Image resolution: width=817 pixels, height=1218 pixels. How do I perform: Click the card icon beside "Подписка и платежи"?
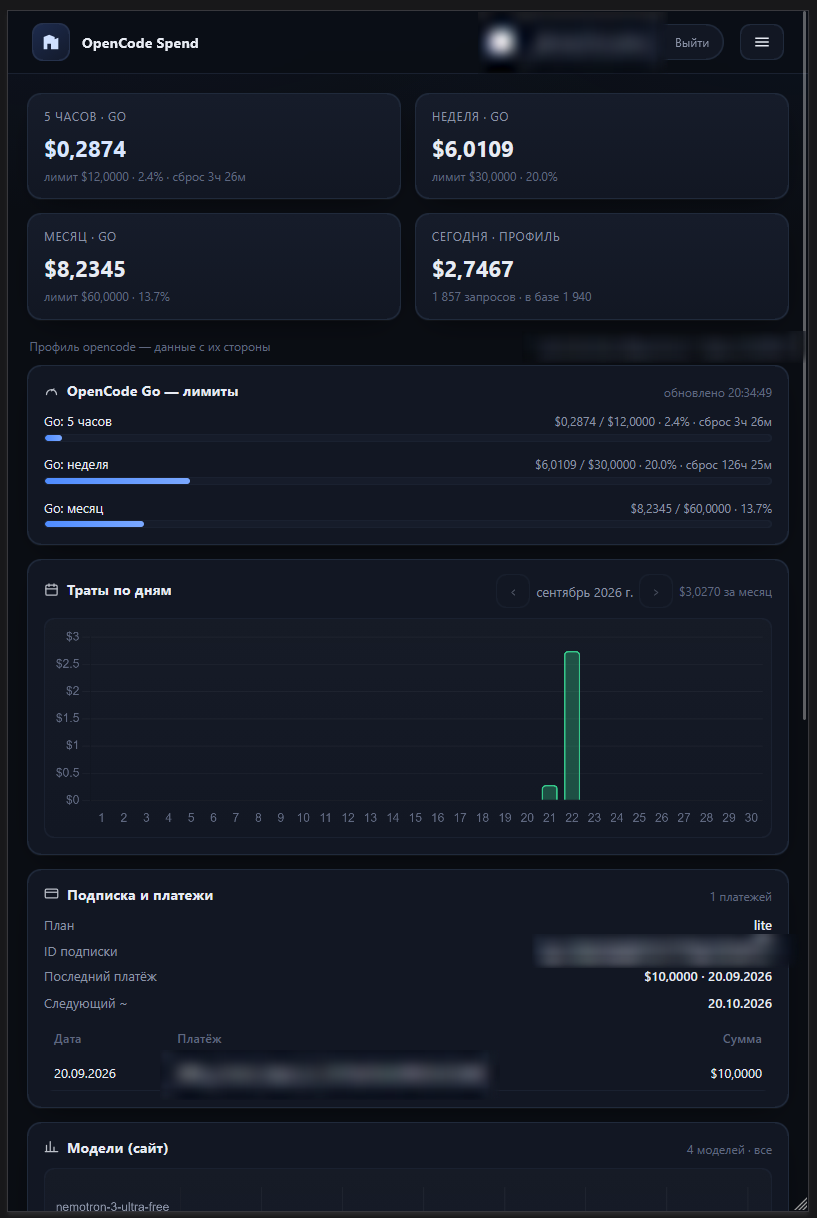(52, 895)
